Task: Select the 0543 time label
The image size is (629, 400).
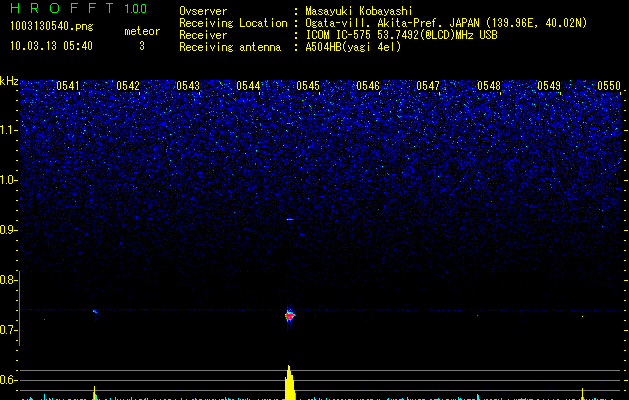Action: [x=188, y=86]
